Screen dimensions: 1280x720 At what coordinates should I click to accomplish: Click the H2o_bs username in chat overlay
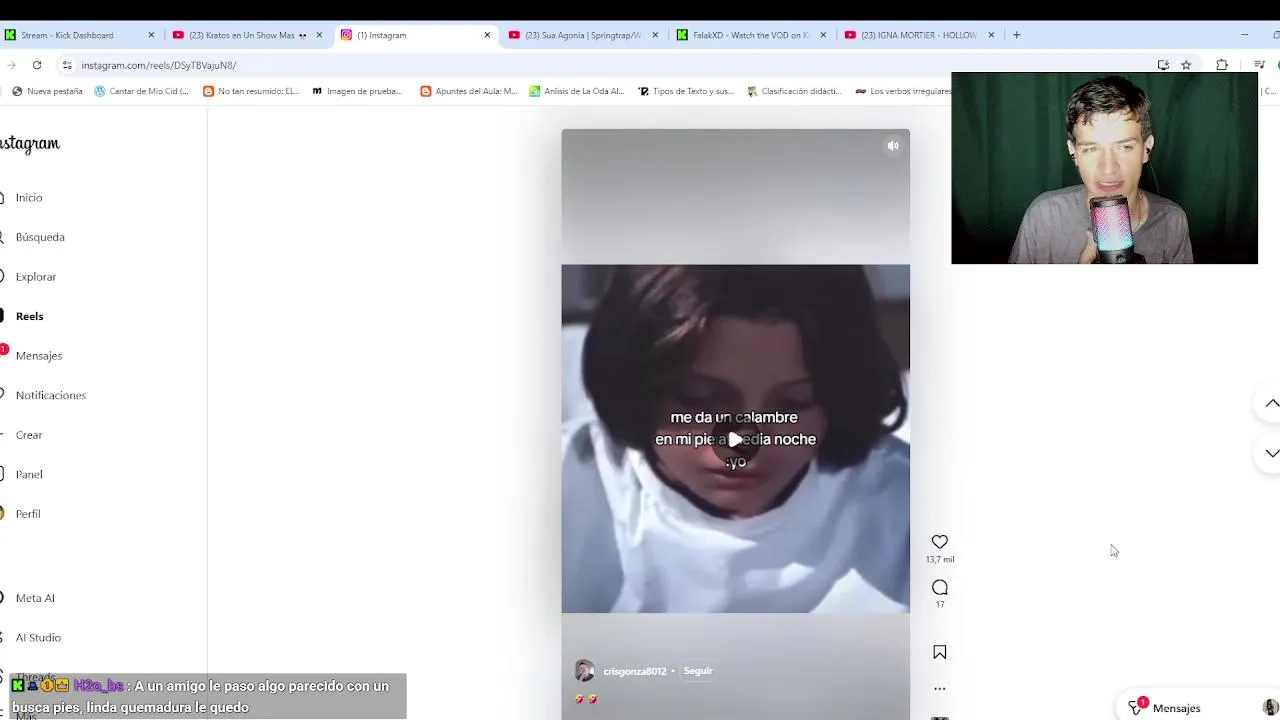[x=98, y=686]
